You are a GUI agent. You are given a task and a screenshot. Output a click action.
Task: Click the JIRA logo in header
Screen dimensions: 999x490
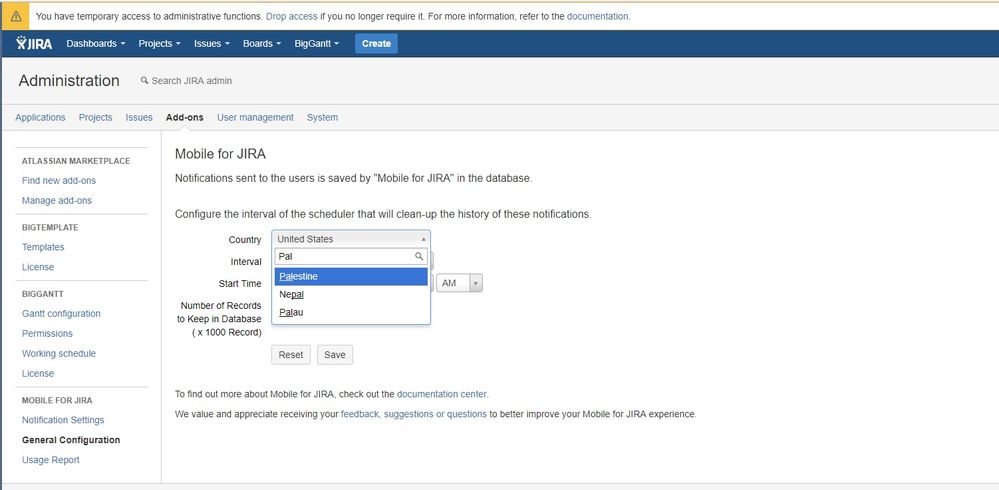(34, 43)
